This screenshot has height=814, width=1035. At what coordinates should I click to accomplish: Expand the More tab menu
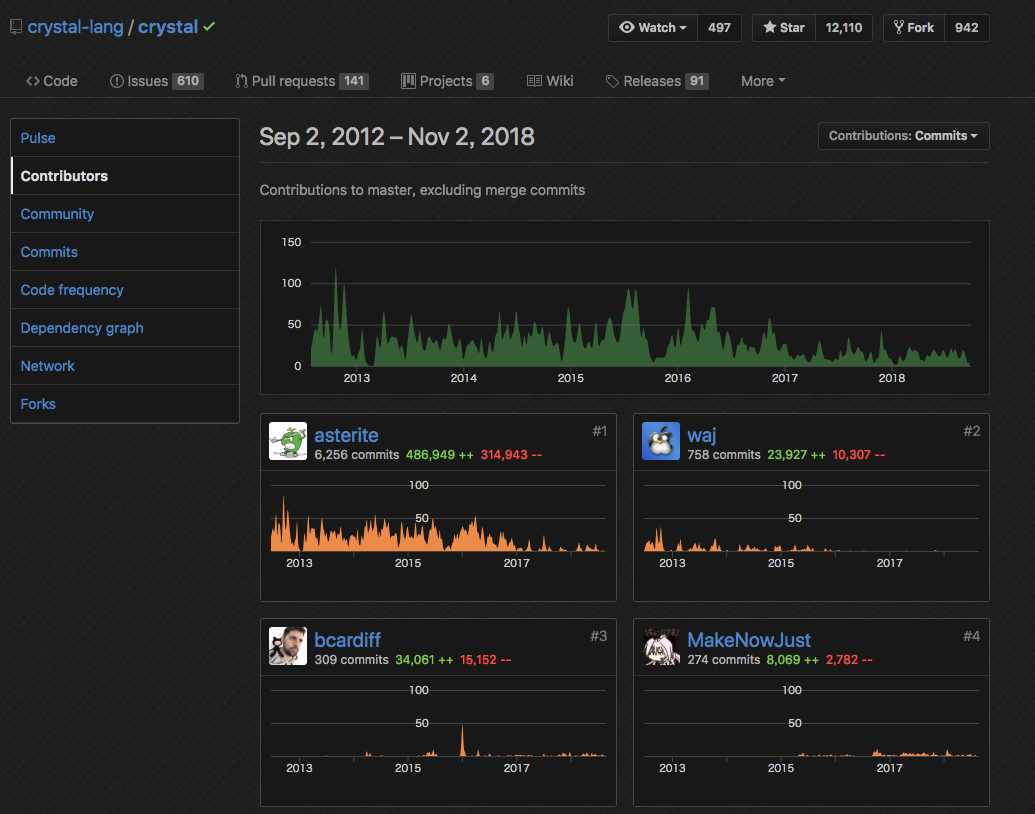tap(763, 81)
